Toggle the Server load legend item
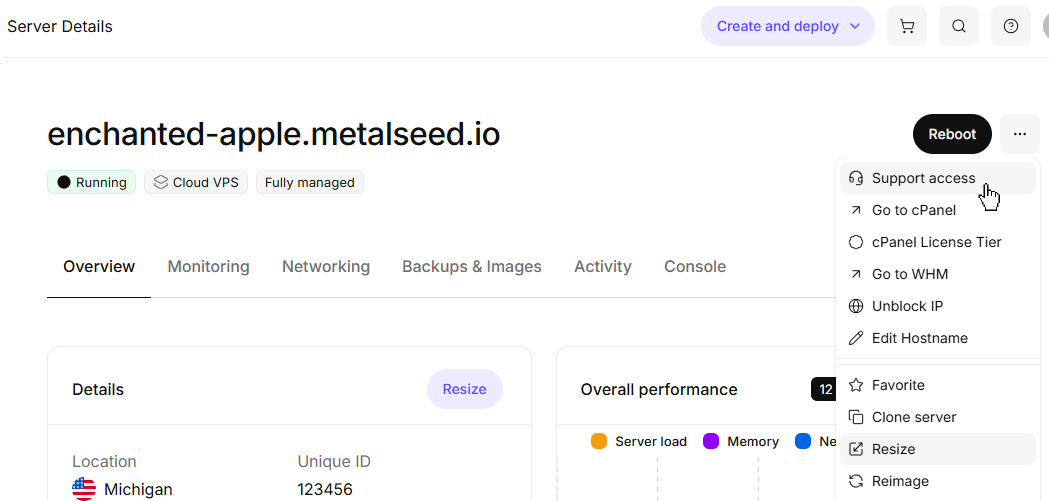Screen dimensions: 1049x501 pyautogui.click(x=640, y=441)
